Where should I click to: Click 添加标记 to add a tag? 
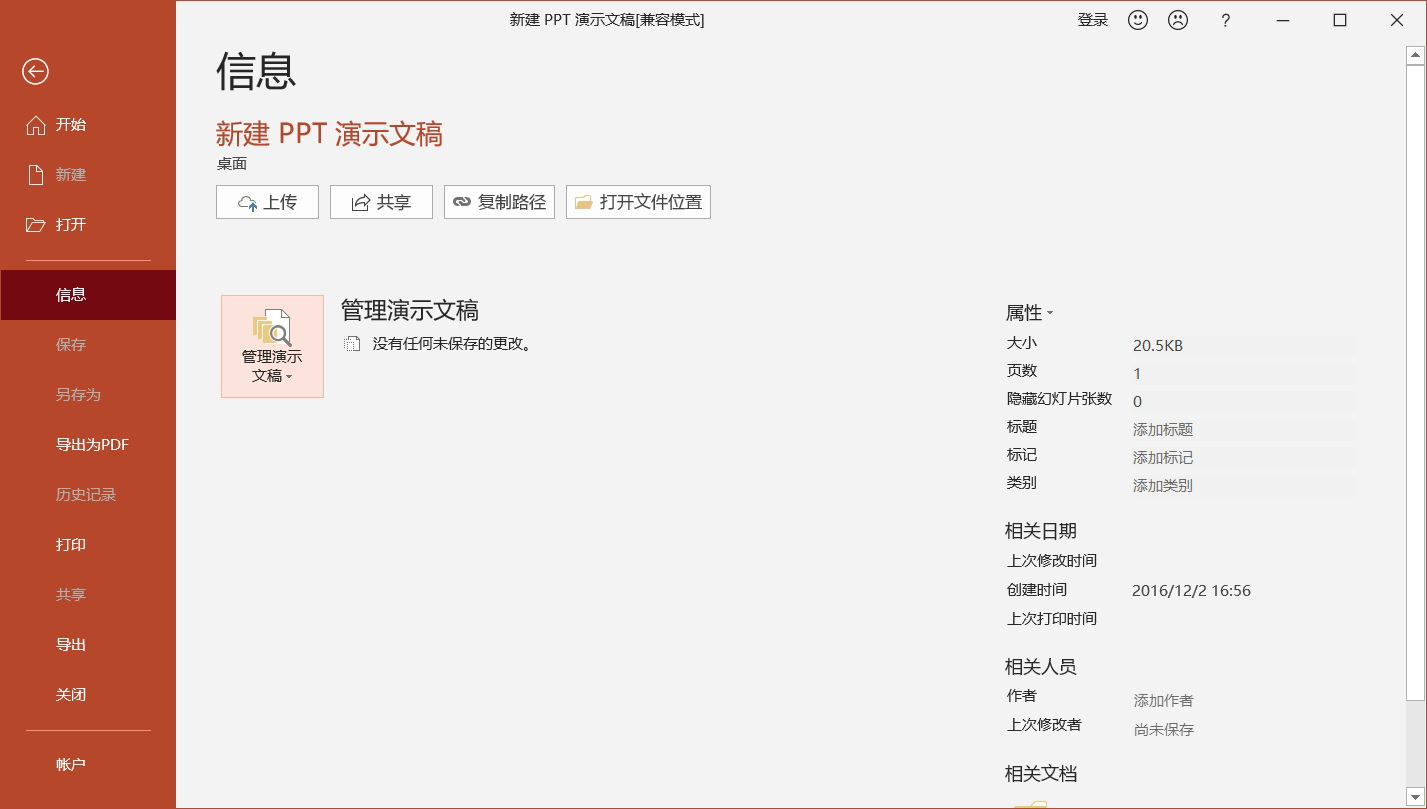[1162, 457]
